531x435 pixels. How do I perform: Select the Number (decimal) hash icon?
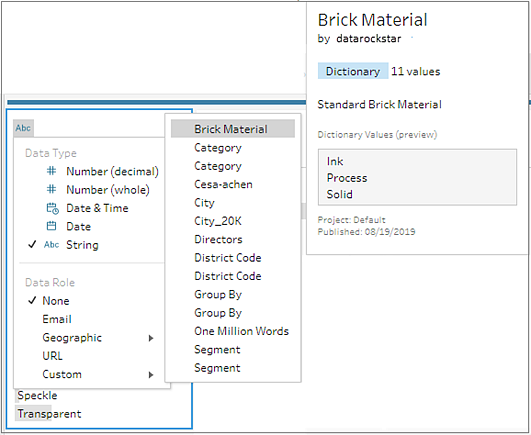[x=51, y=171]
